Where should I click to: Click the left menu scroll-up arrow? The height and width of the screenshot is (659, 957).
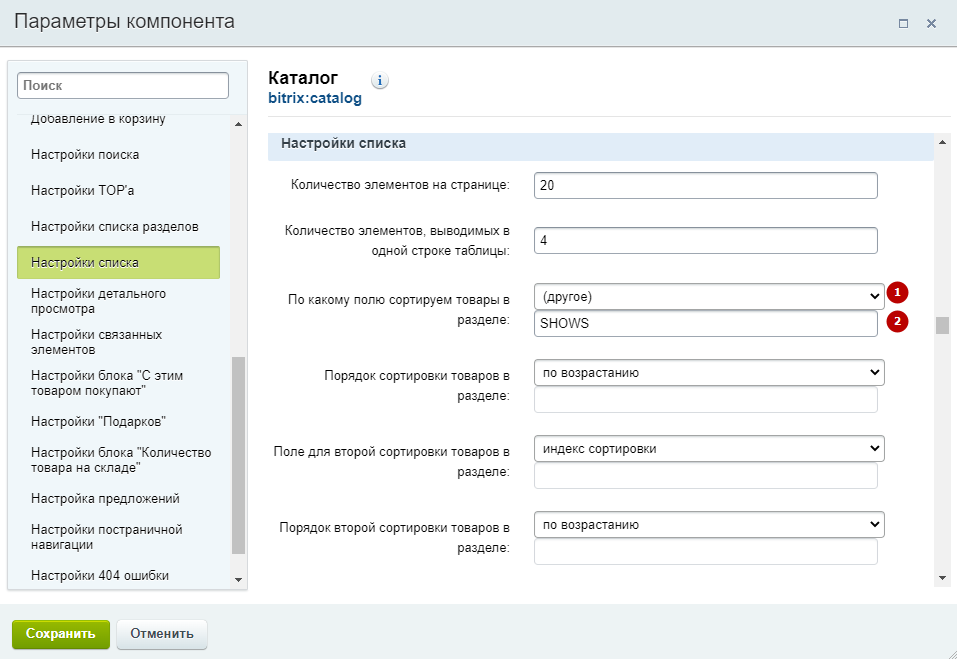(238, 124)
